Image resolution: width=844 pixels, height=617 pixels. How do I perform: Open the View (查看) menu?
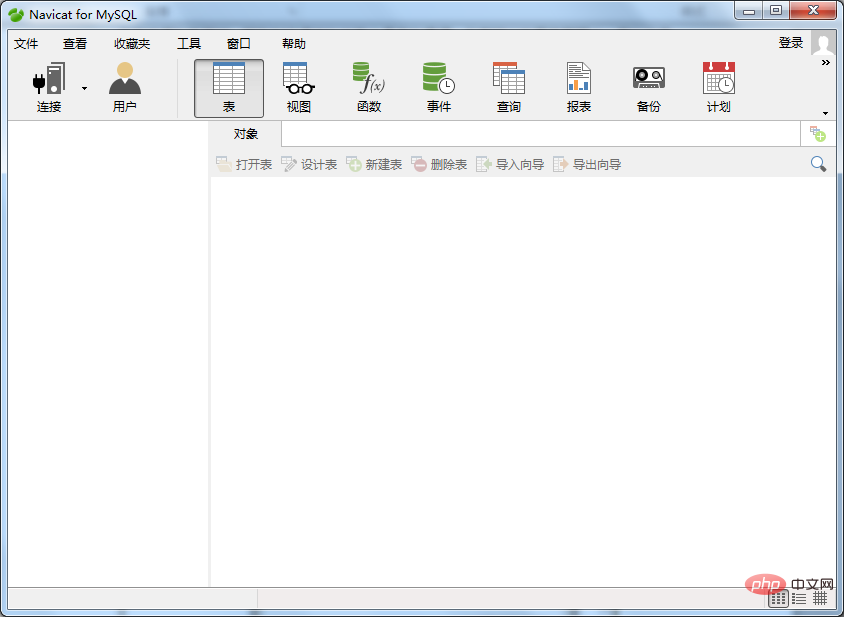pos(75,44)
